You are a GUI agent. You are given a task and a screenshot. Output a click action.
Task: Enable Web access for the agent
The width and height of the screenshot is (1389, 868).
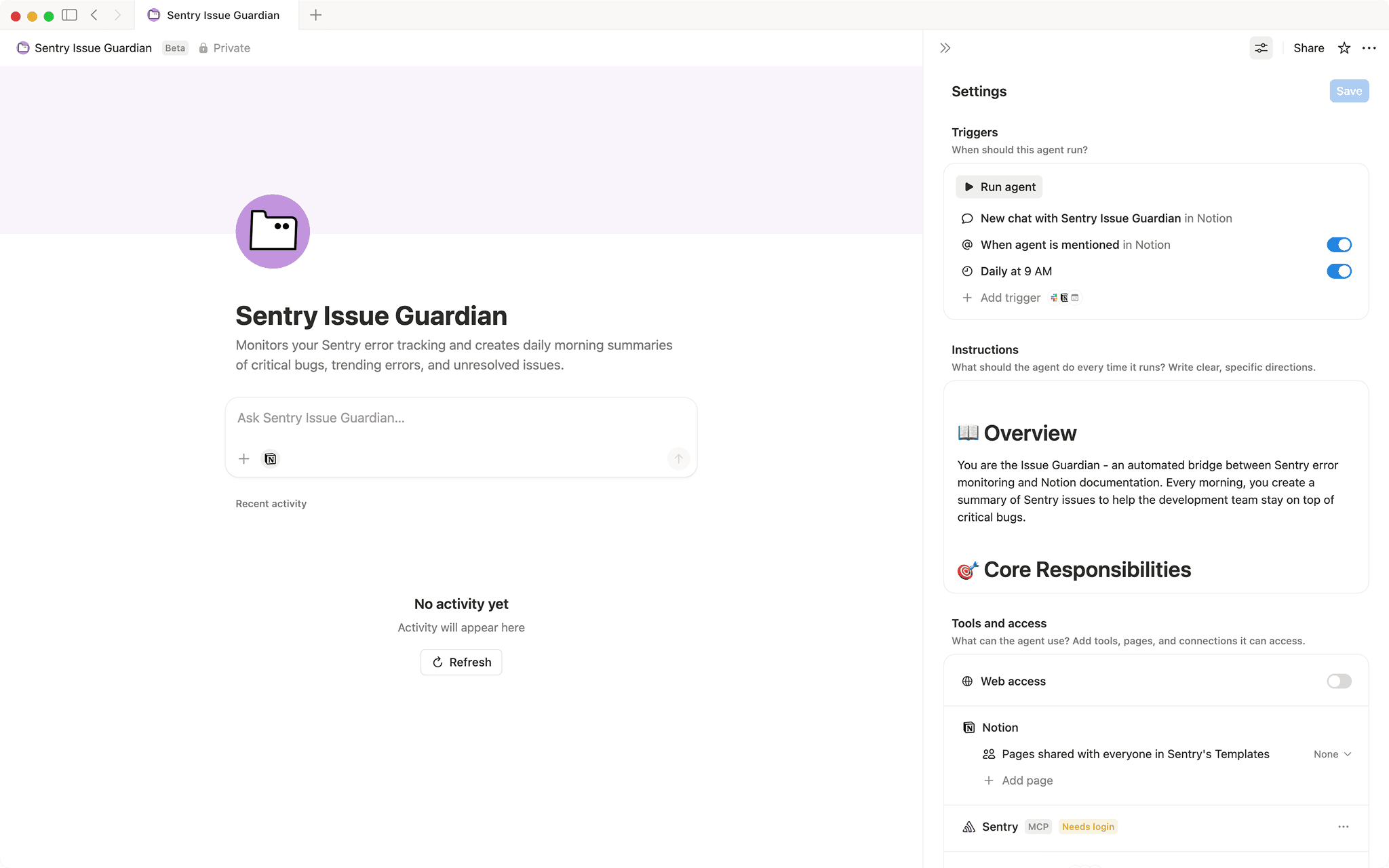coord(1338,681)
